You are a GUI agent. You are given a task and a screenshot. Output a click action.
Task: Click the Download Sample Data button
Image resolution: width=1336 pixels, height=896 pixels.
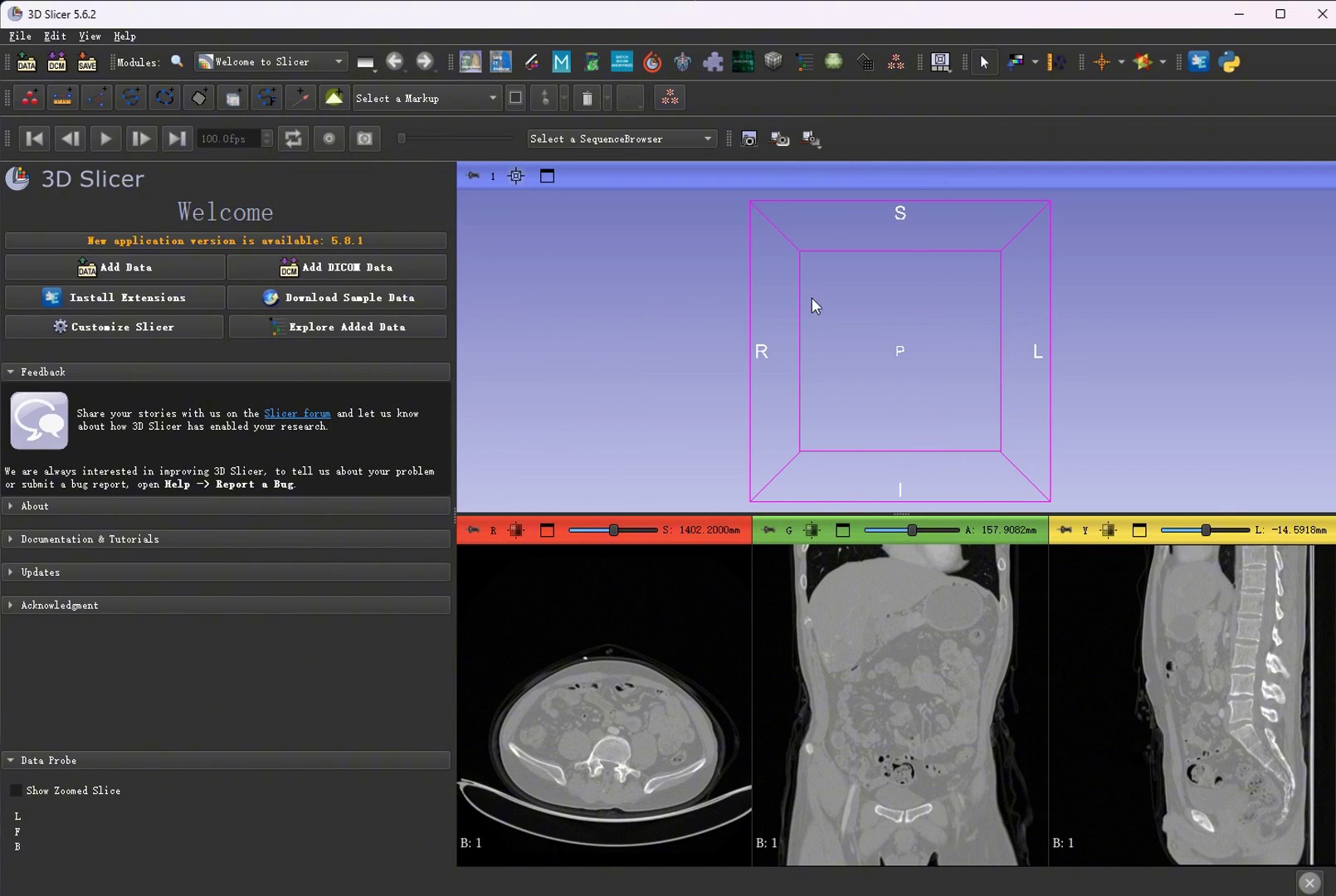pyautogui.click(x=337, y=297)
